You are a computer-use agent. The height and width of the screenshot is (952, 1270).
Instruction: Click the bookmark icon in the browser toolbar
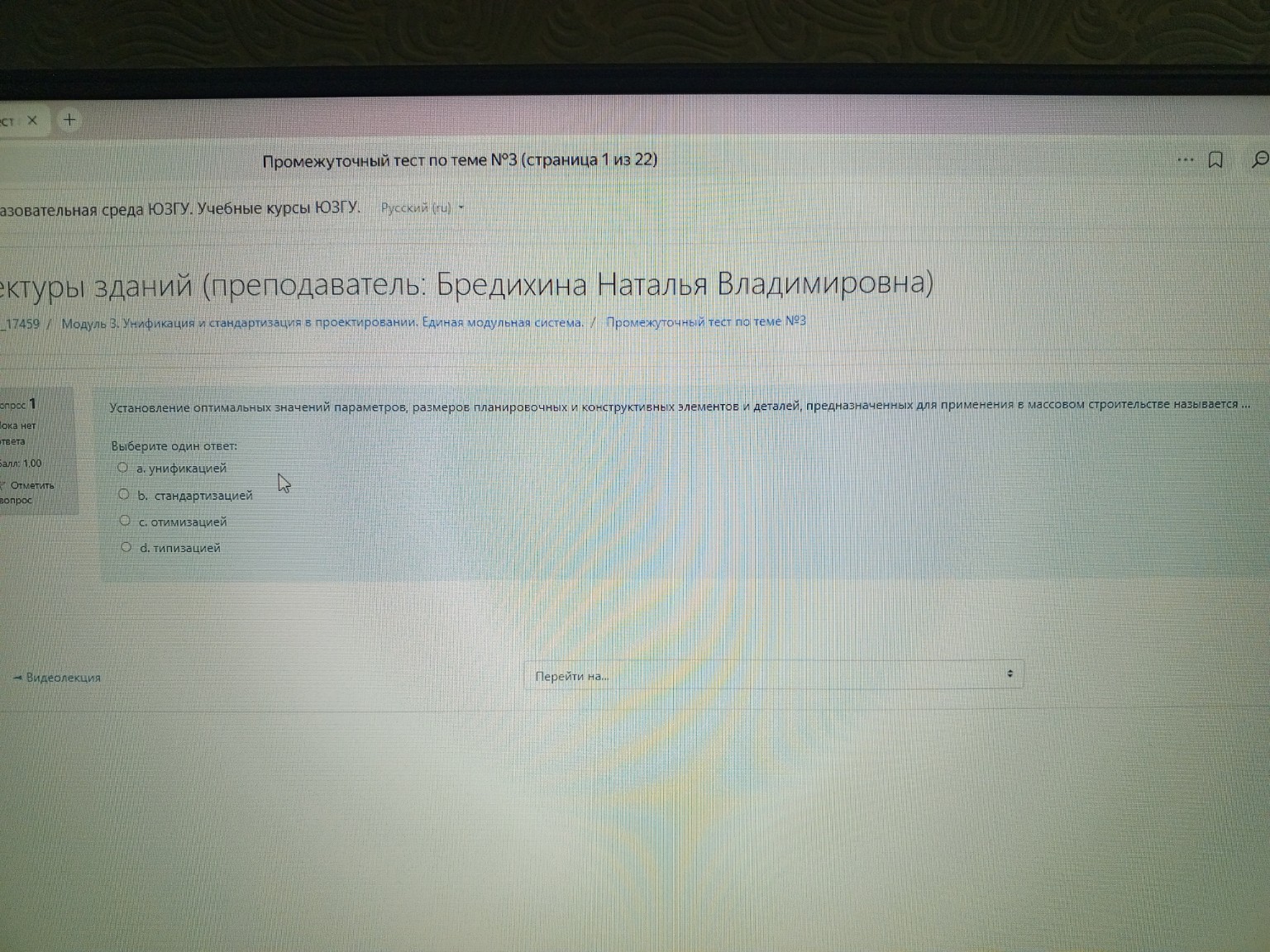(1215, 161)
